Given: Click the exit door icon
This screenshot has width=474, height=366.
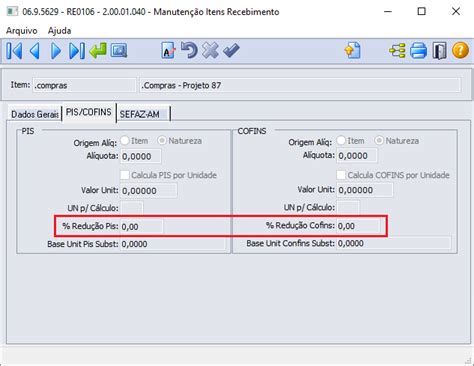Looking at the screenshot, I should click(x=439, y=51).
